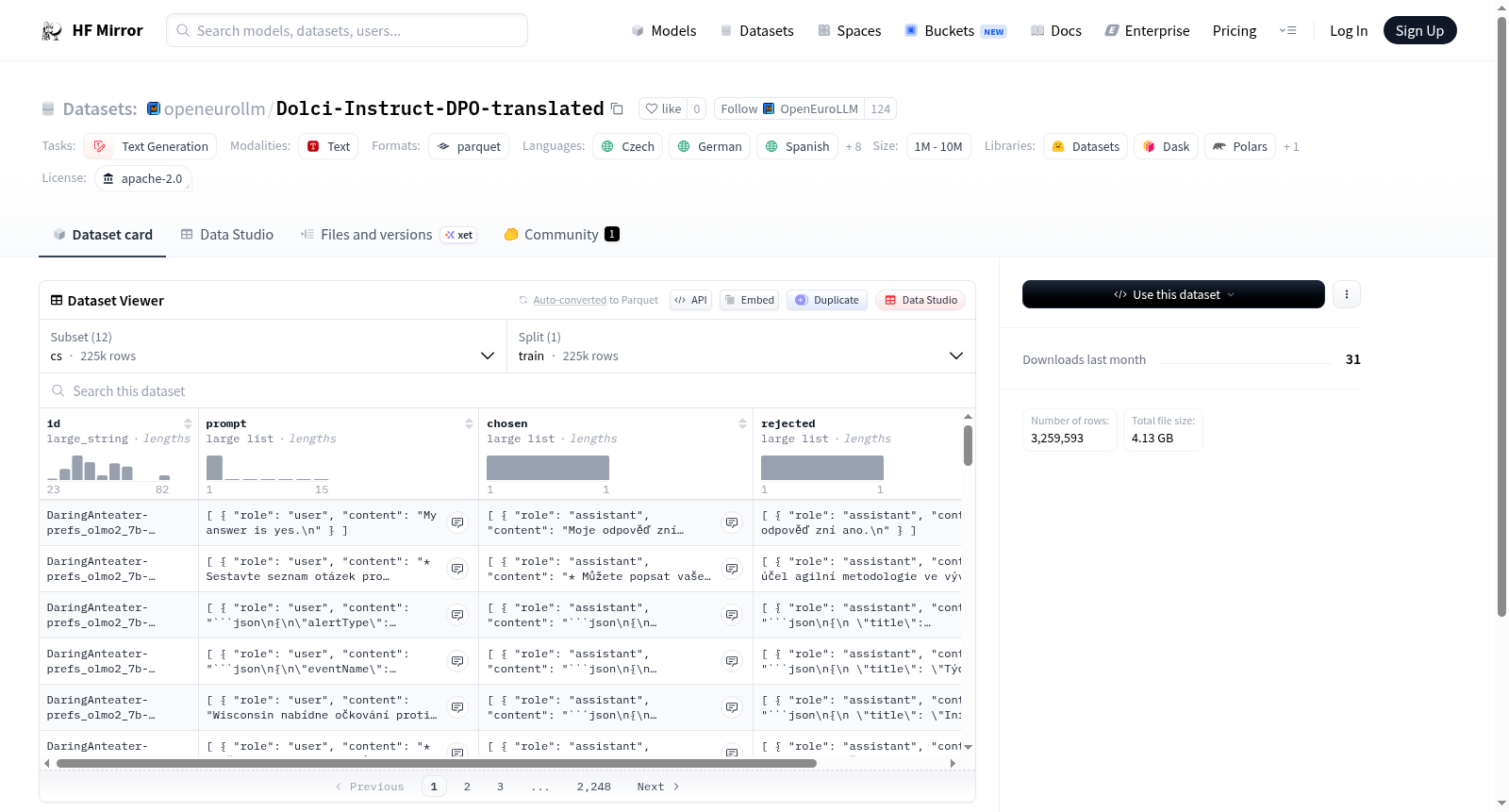Expand the Use this dataset dropdown
Viewport: 1509px width, 812px height.
(x=1173, y=294)
